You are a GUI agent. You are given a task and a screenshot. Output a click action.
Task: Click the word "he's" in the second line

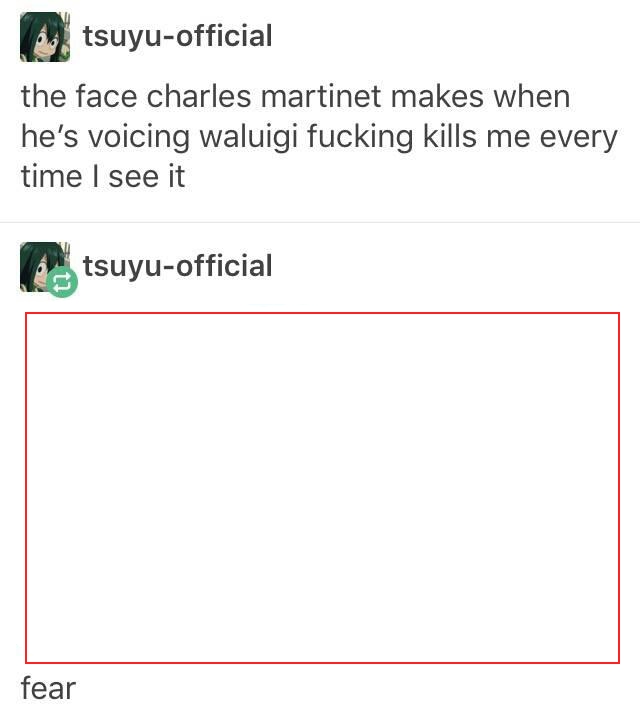pos(50,137)
